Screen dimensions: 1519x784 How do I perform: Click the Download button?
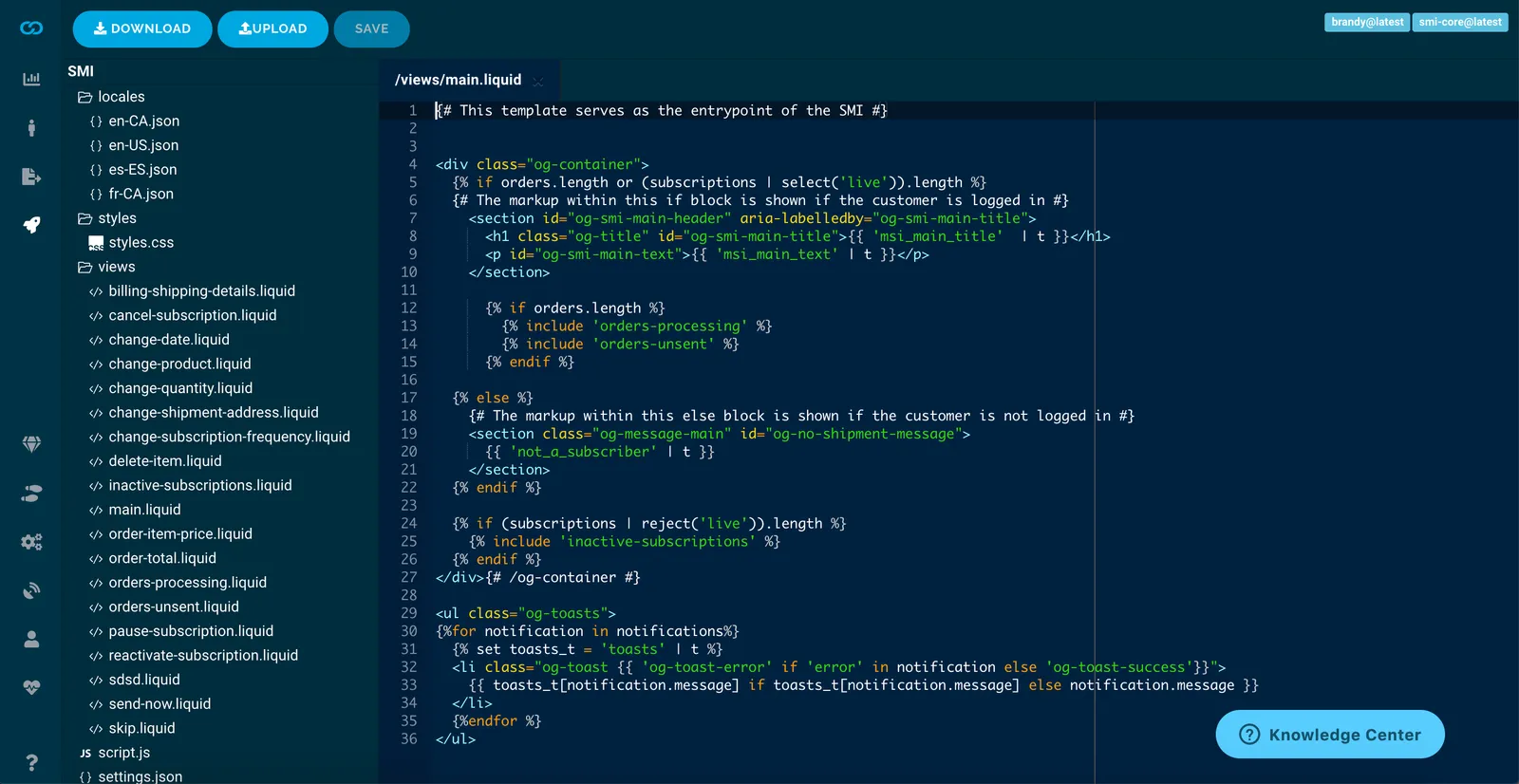tap(142, 28)
